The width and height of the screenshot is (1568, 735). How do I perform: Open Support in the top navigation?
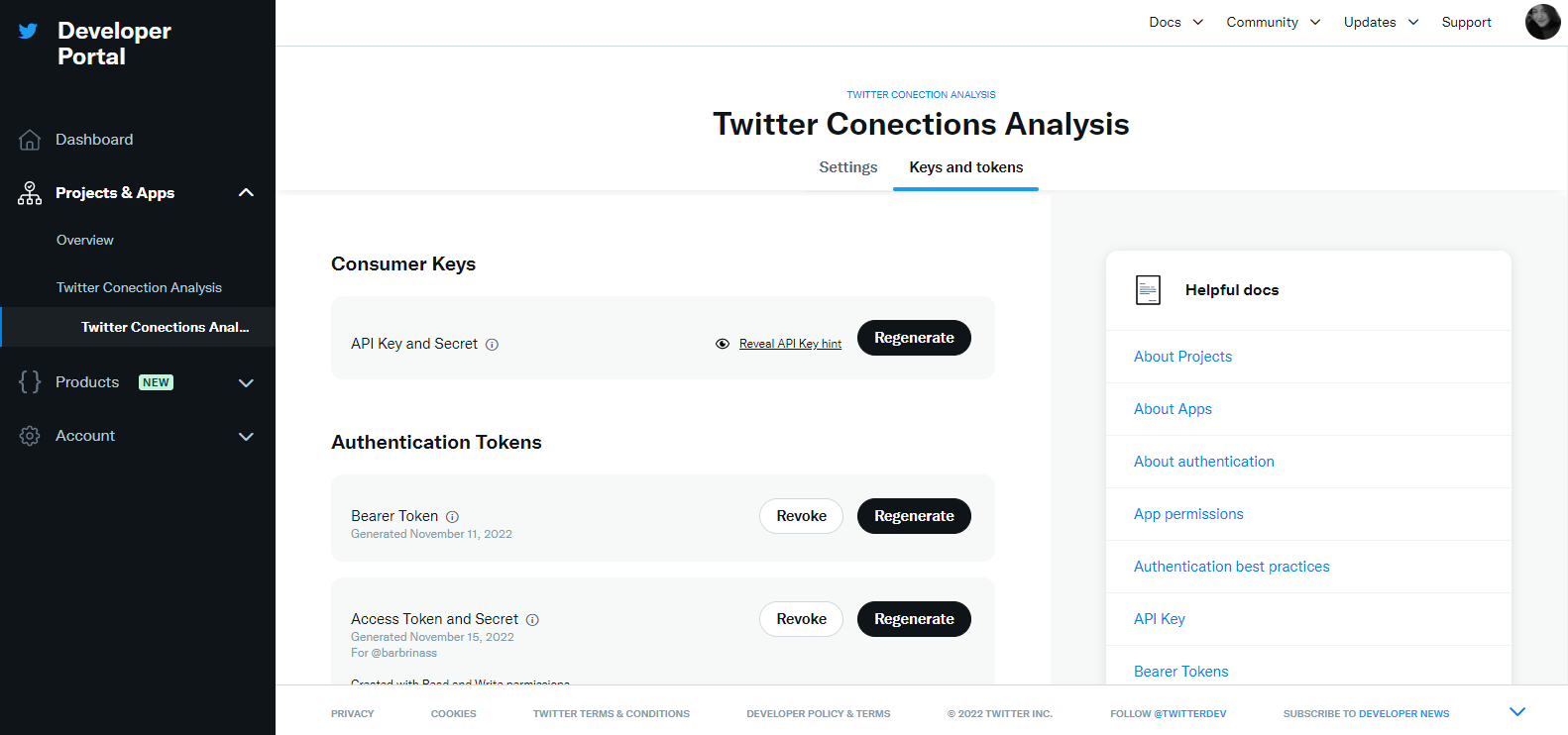pyautogui.click(x=1466, y=22)
